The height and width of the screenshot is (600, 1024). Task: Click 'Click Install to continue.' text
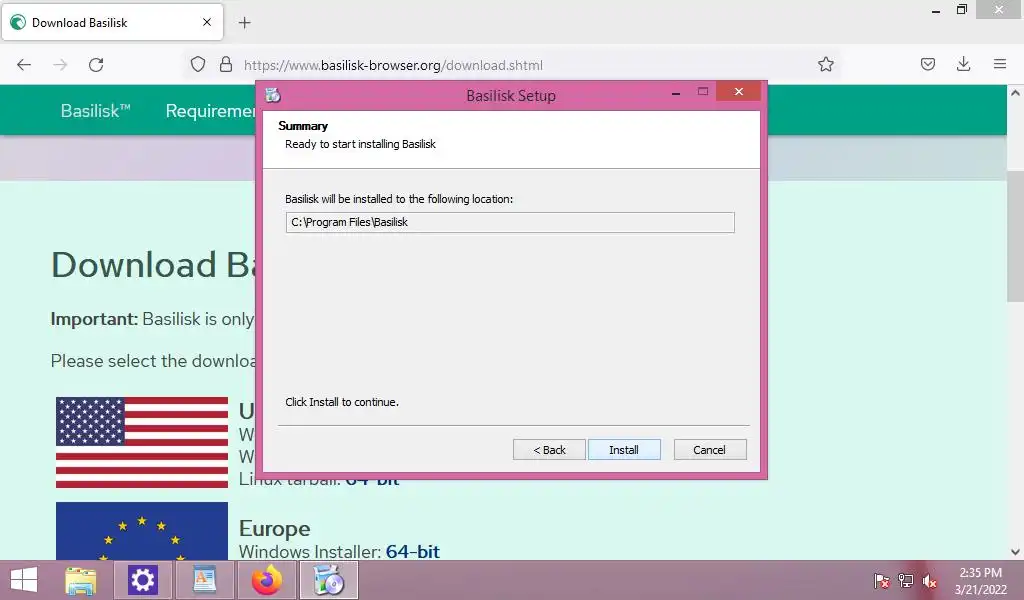click(342, 402)
